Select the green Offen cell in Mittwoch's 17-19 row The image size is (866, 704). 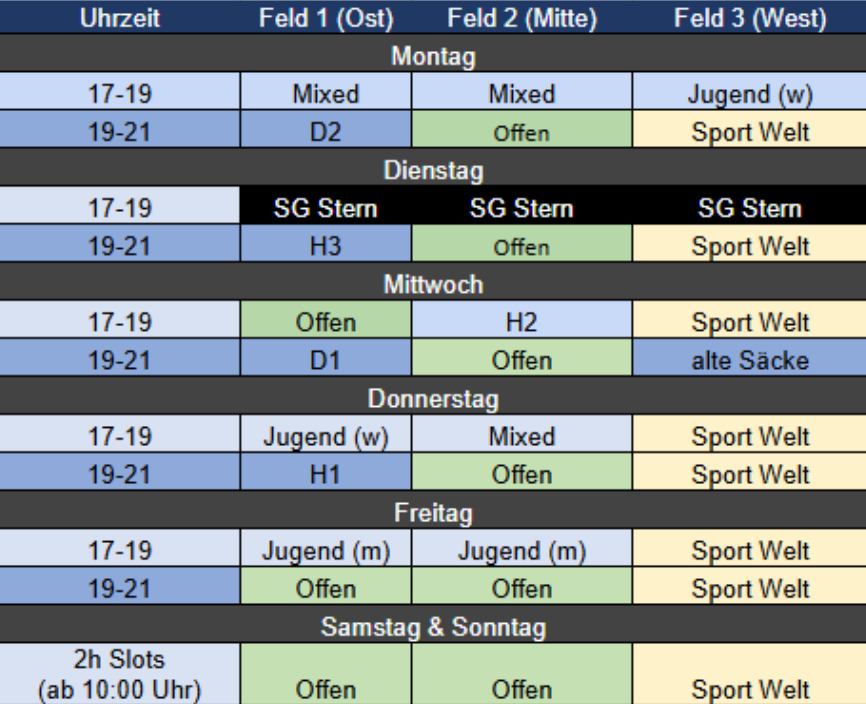click(x=326, y=322)
